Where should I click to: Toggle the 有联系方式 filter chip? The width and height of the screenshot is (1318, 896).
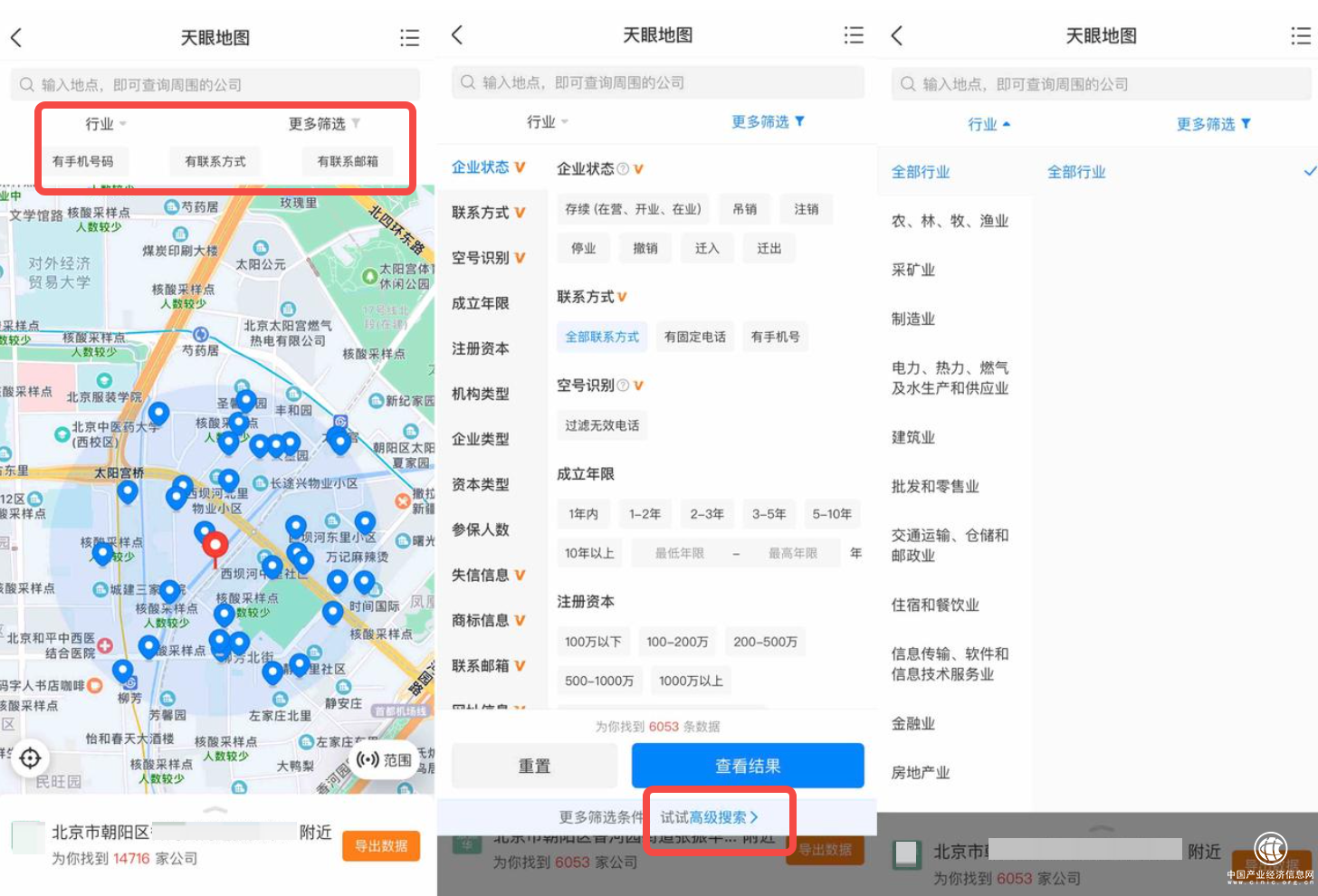coord(215,161)
